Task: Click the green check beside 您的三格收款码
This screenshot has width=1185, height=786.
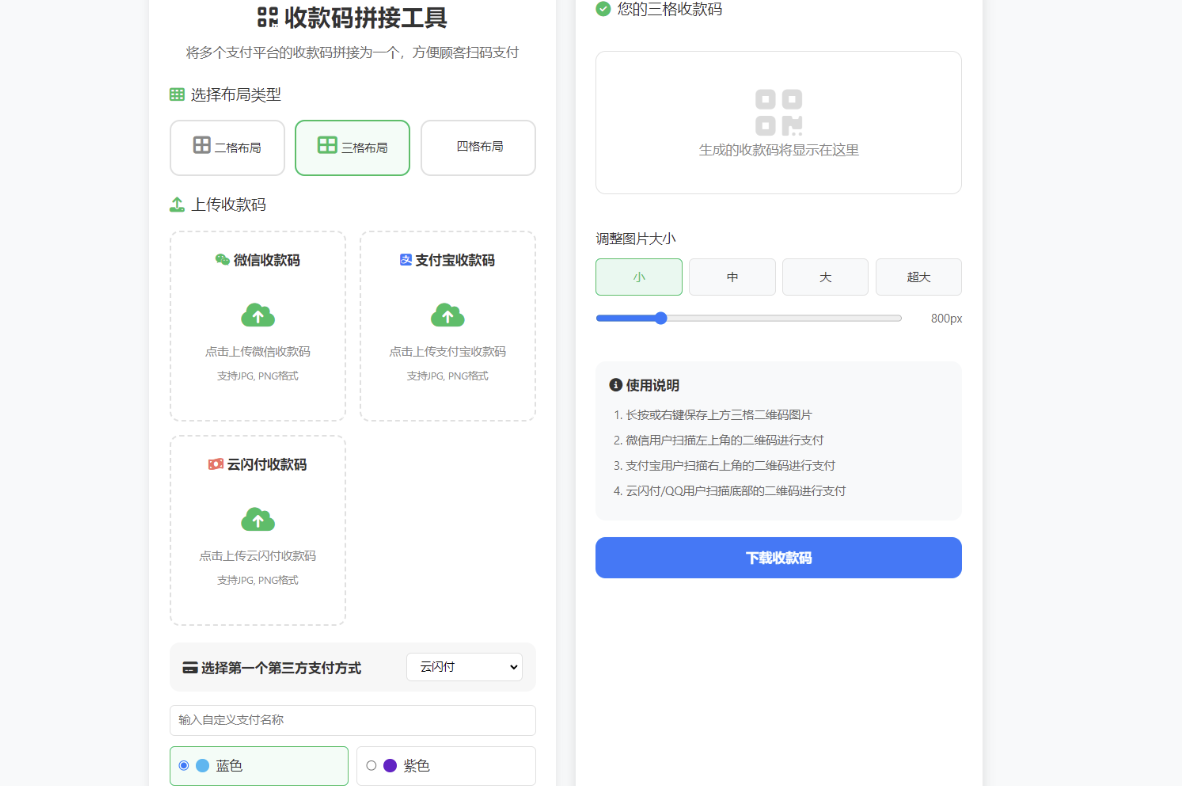Action: pyautogui.click(x=601, y=9)
